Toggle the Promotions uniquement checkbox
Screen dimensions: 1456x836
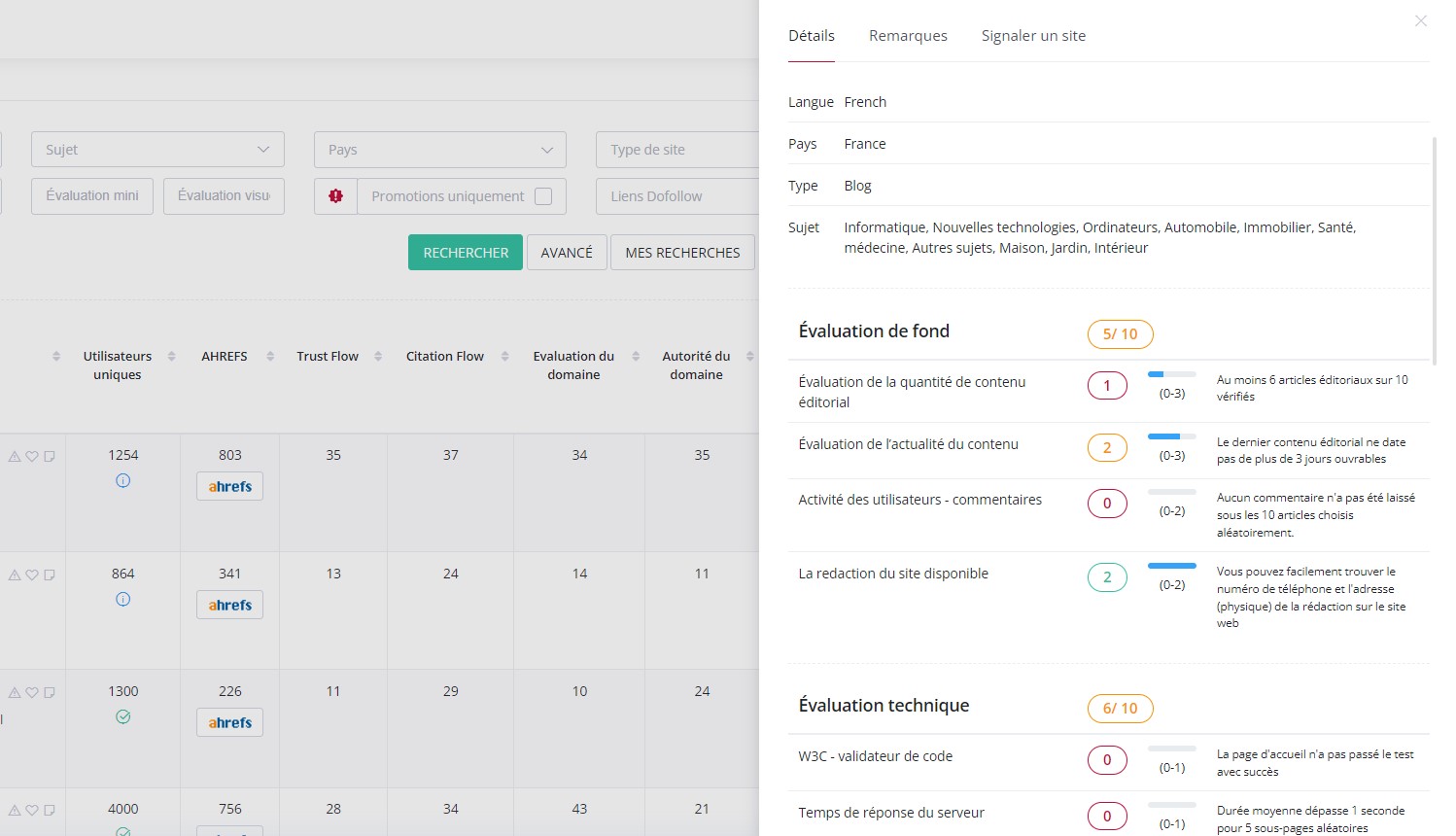click(x=543, y=196)
